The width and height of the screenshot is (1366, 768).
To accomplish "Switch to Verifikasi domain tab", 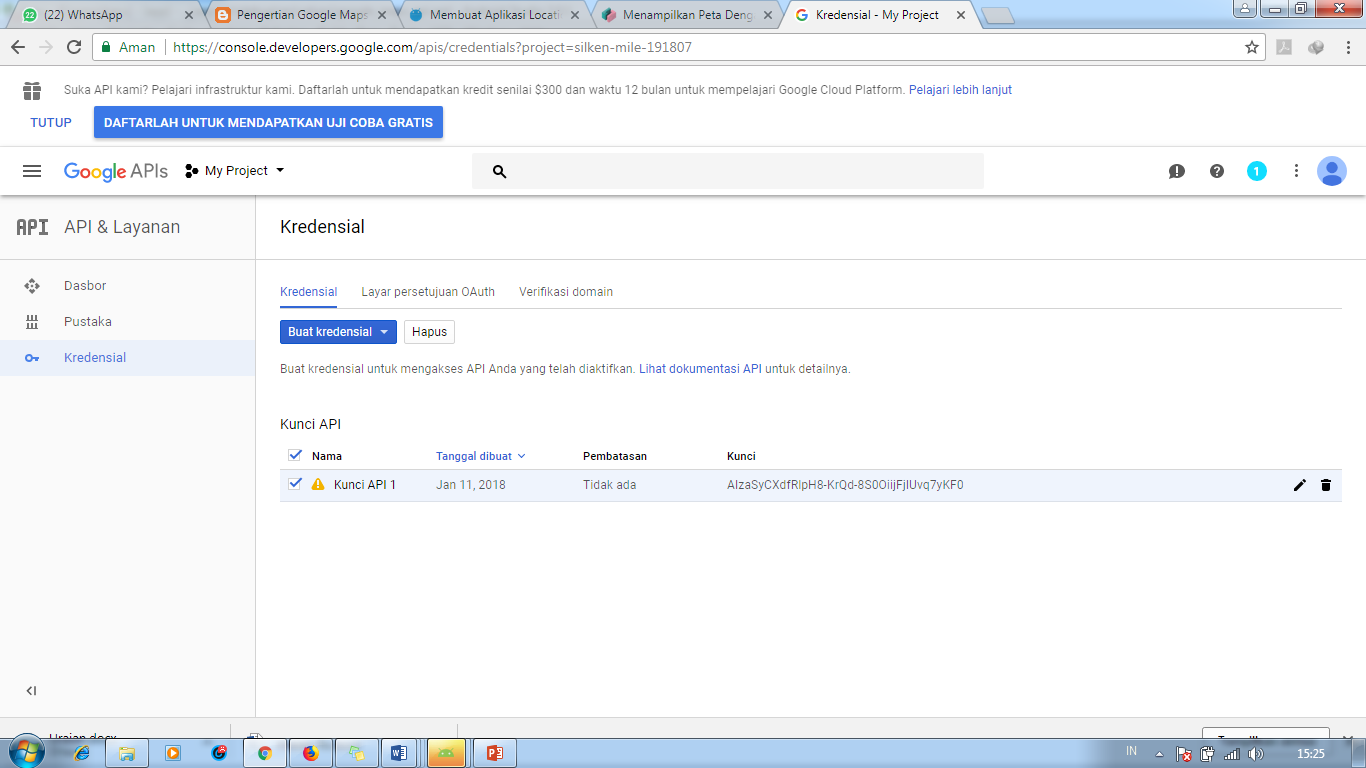I will point(566,292).
